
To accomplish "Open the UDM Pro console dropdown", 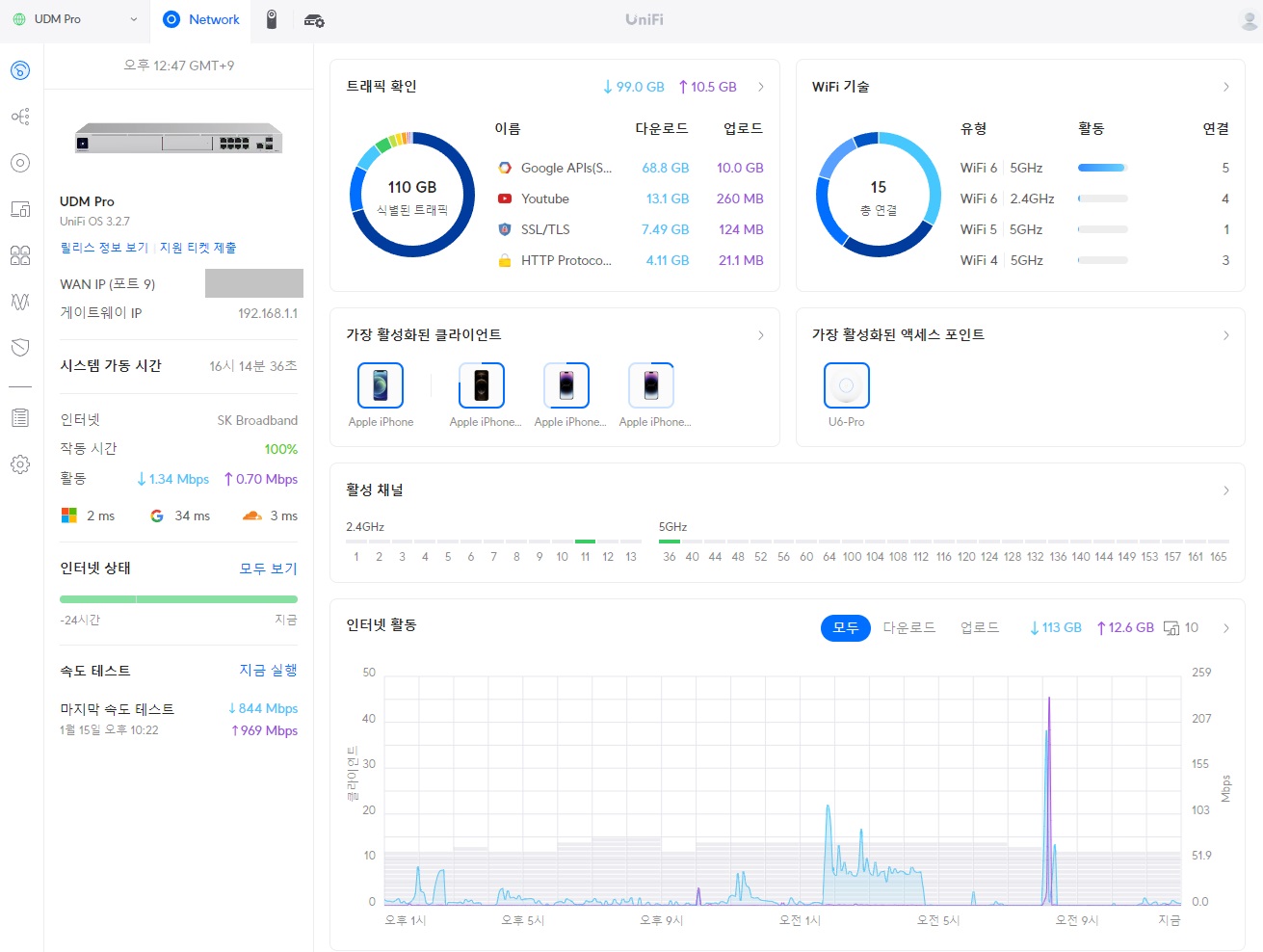I will point(74,19).
